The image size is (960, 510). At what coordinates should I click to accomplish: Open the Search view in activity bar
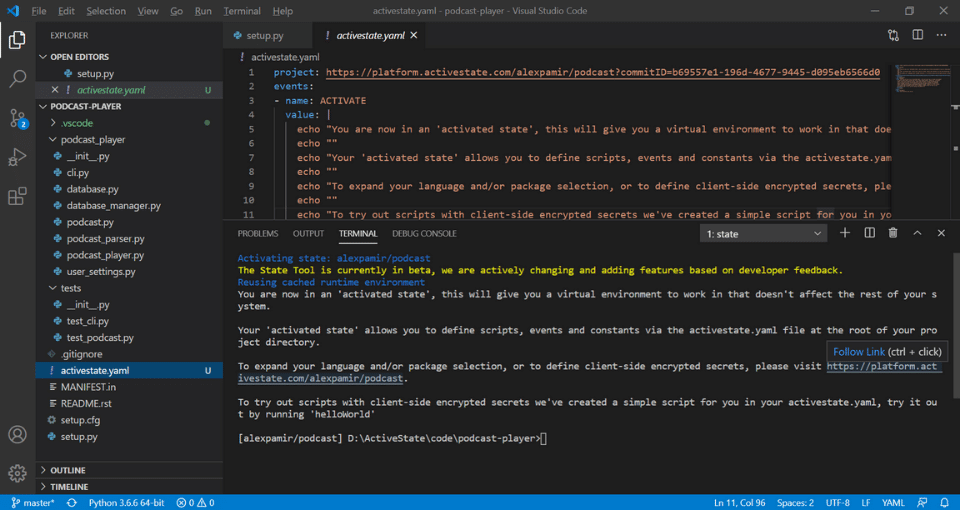pos(17,78)
